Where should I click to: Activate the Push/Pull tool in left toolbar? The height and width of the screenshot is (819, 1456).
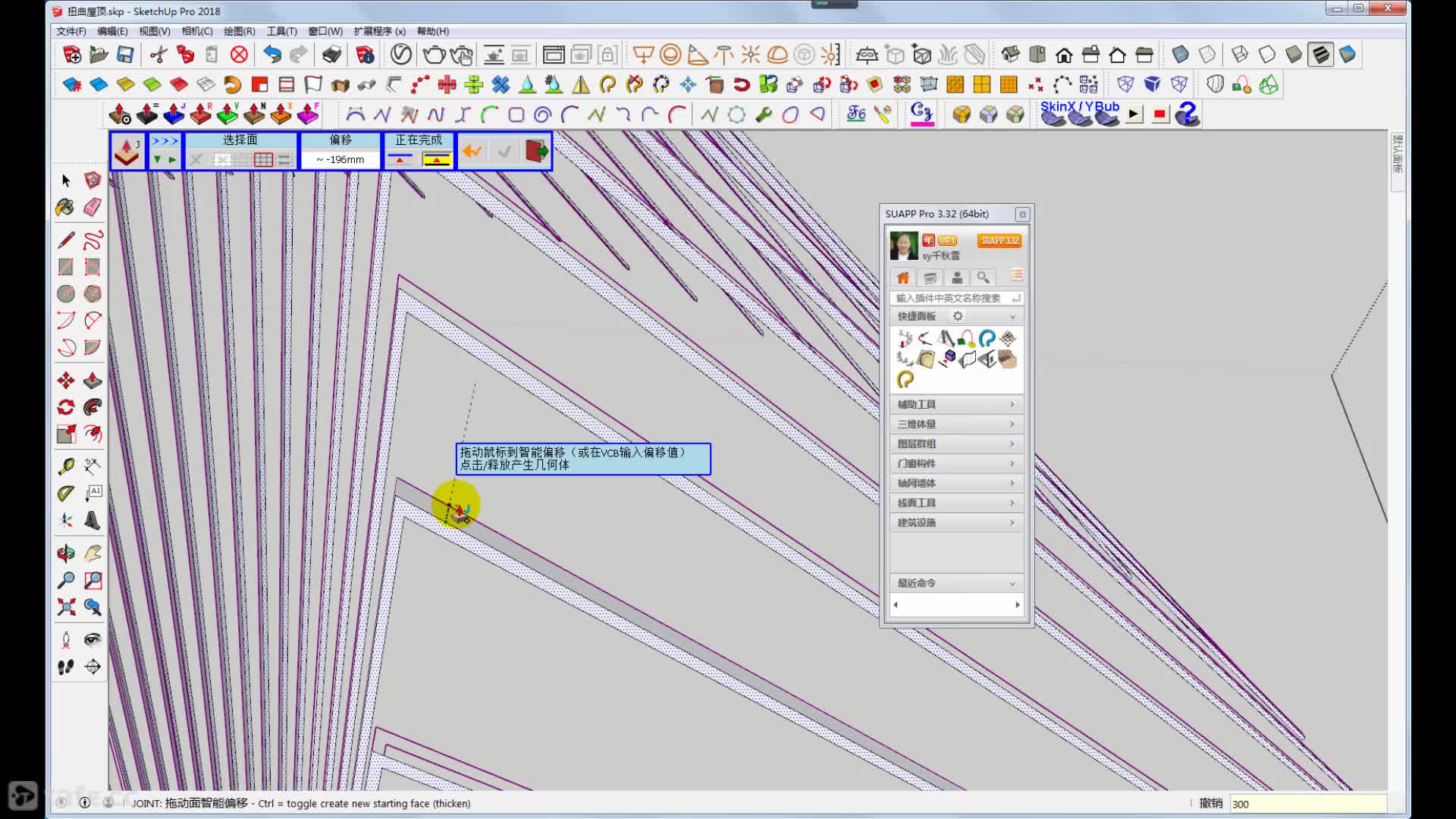[x=93, y=381]
